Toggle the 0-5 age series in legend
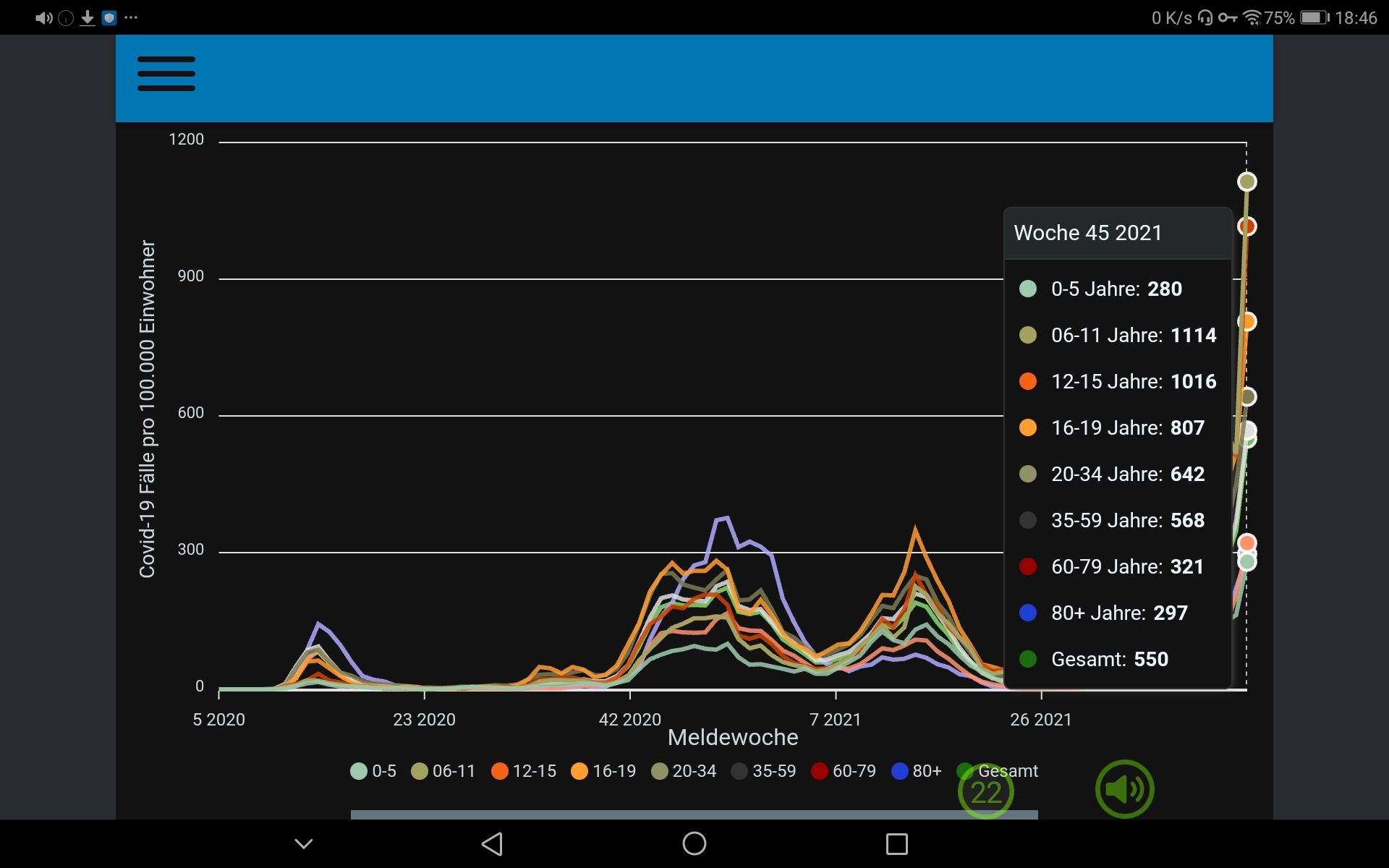This screenshot has width=1389, height=868. click(x=373, y=771)
